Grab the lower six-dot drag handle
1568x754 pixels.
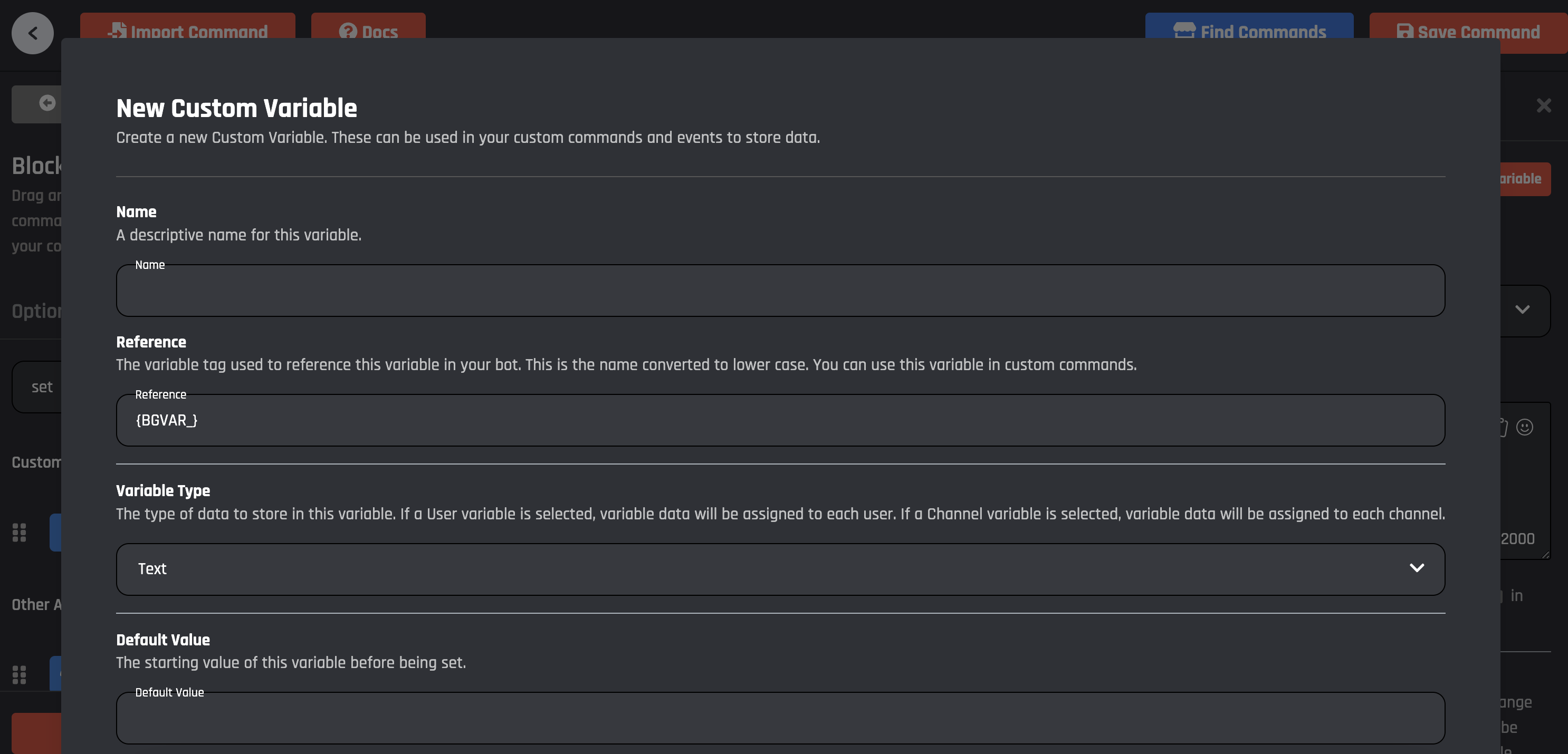19,674
